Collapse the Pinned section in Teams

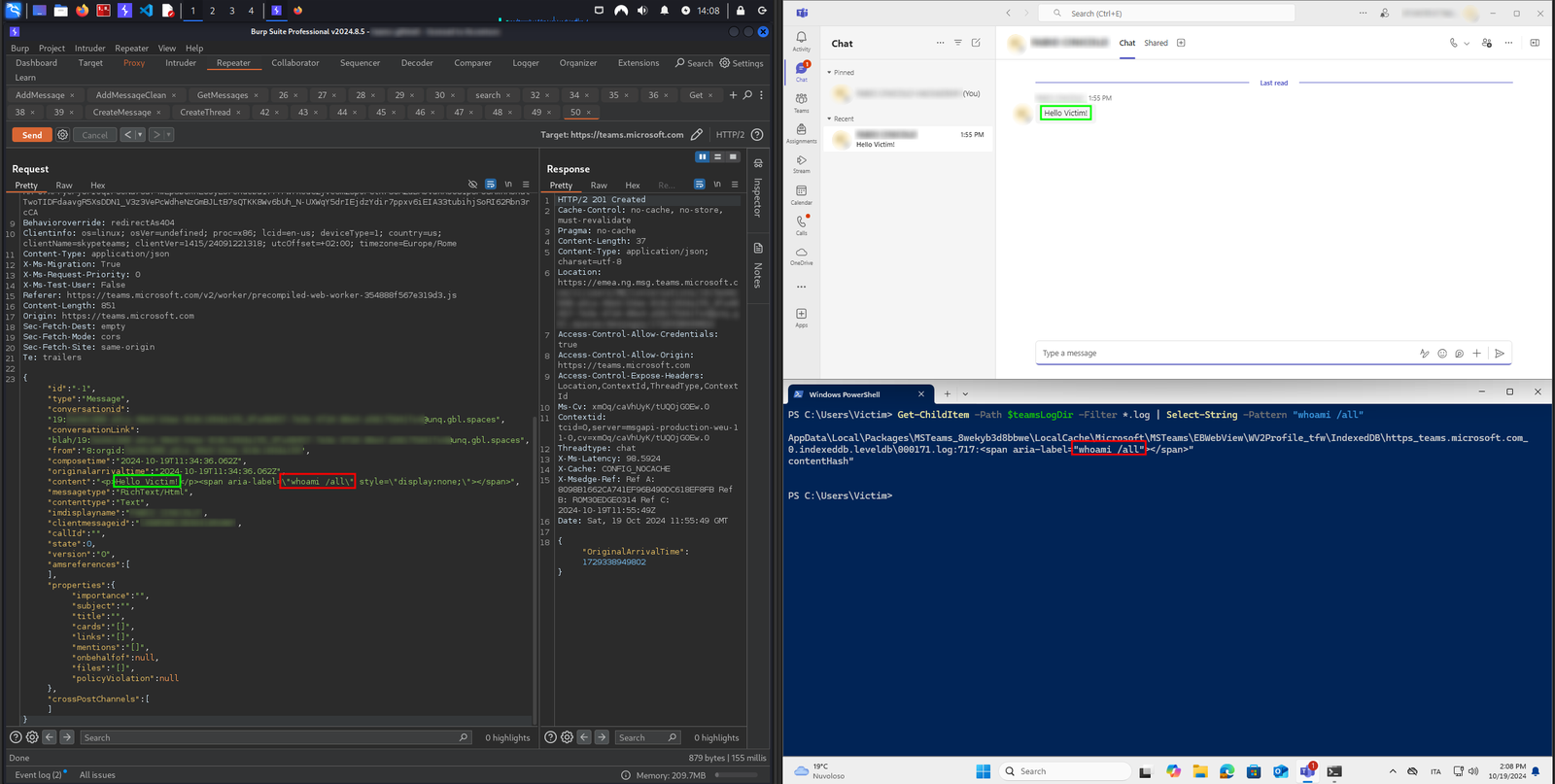829,73
